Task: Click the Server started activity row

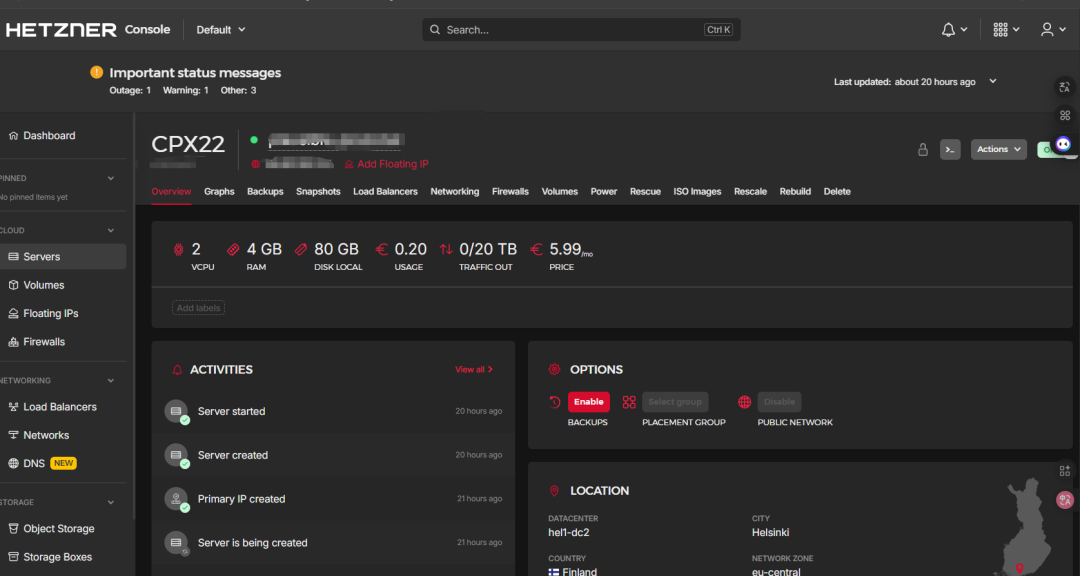Action: [x=333, y=411]
